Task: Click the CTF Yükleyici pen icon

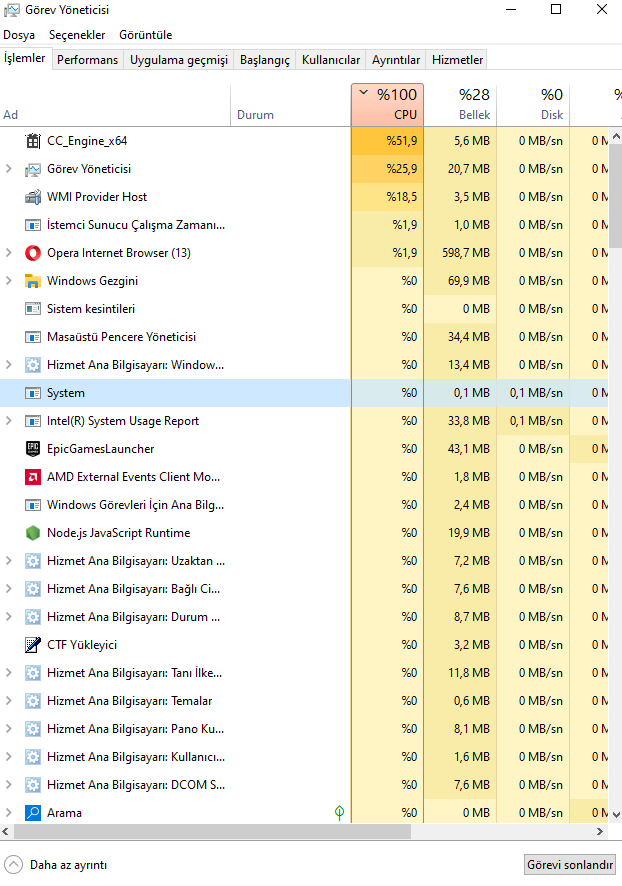Action: (x=33, y=645)
